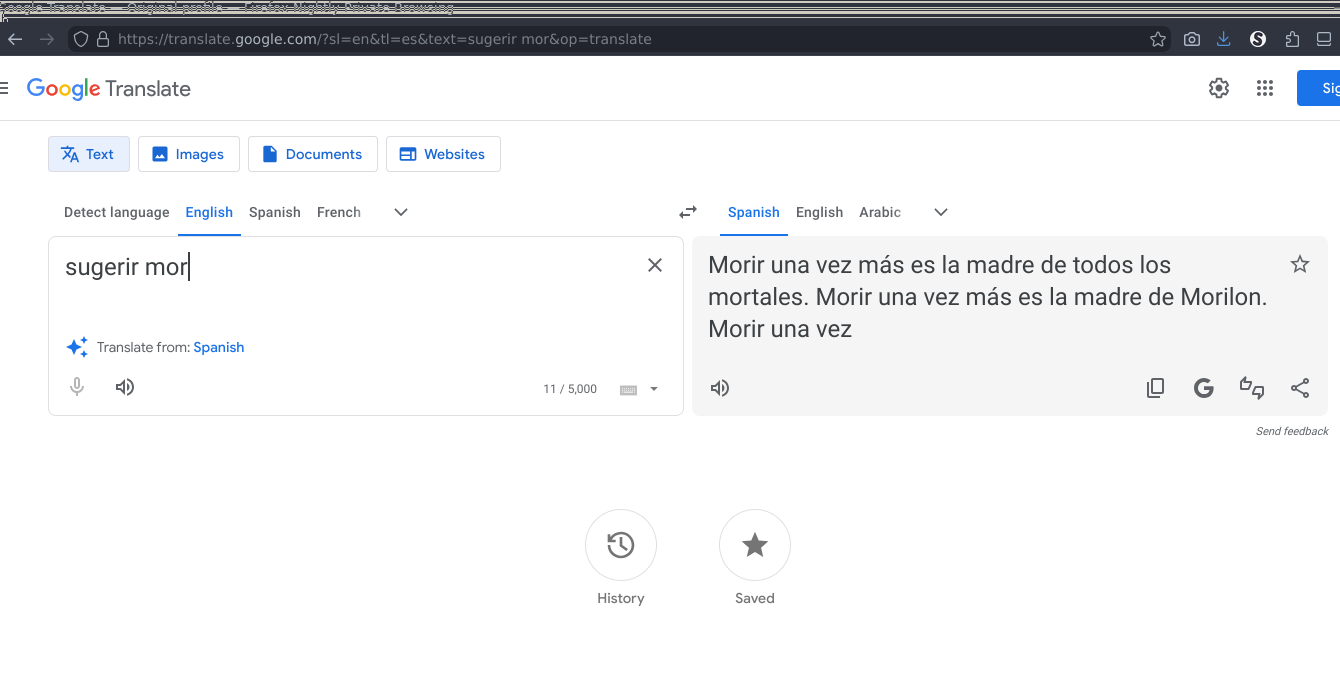Start voice input with microphone
The image size is (1340, 687).
click(77, 387)
